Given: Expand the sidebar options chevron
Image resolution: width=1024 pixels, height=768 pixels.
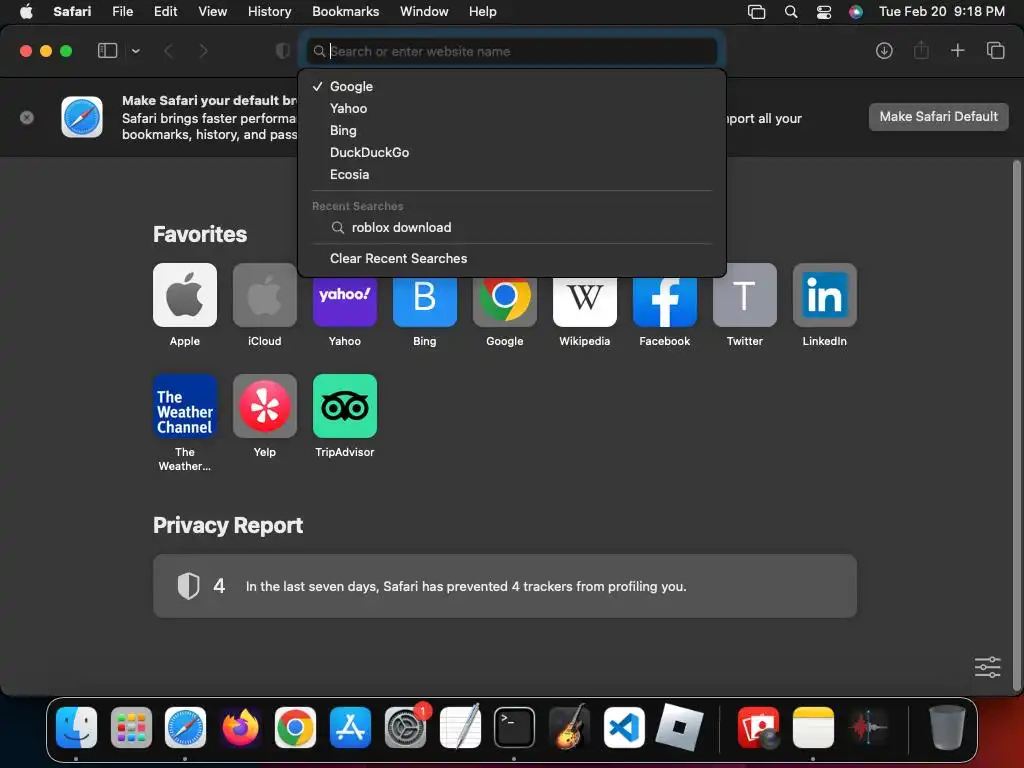Looking at the screenshot, I should pyautogui.click(x=135, y=51).
